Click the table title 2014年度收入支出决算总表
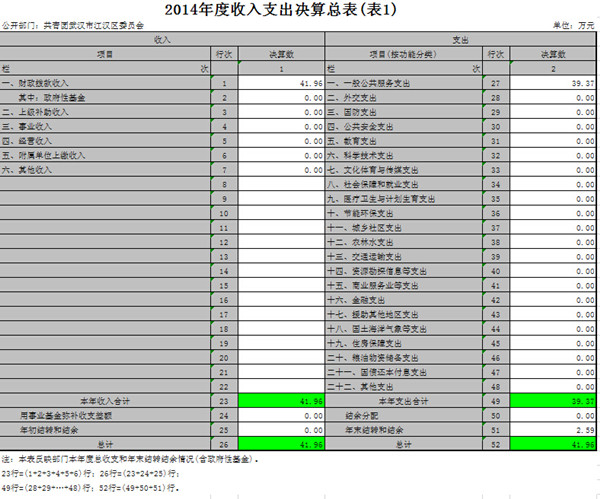The width and height of the screenshot is (600, 499). pos(300,10)
